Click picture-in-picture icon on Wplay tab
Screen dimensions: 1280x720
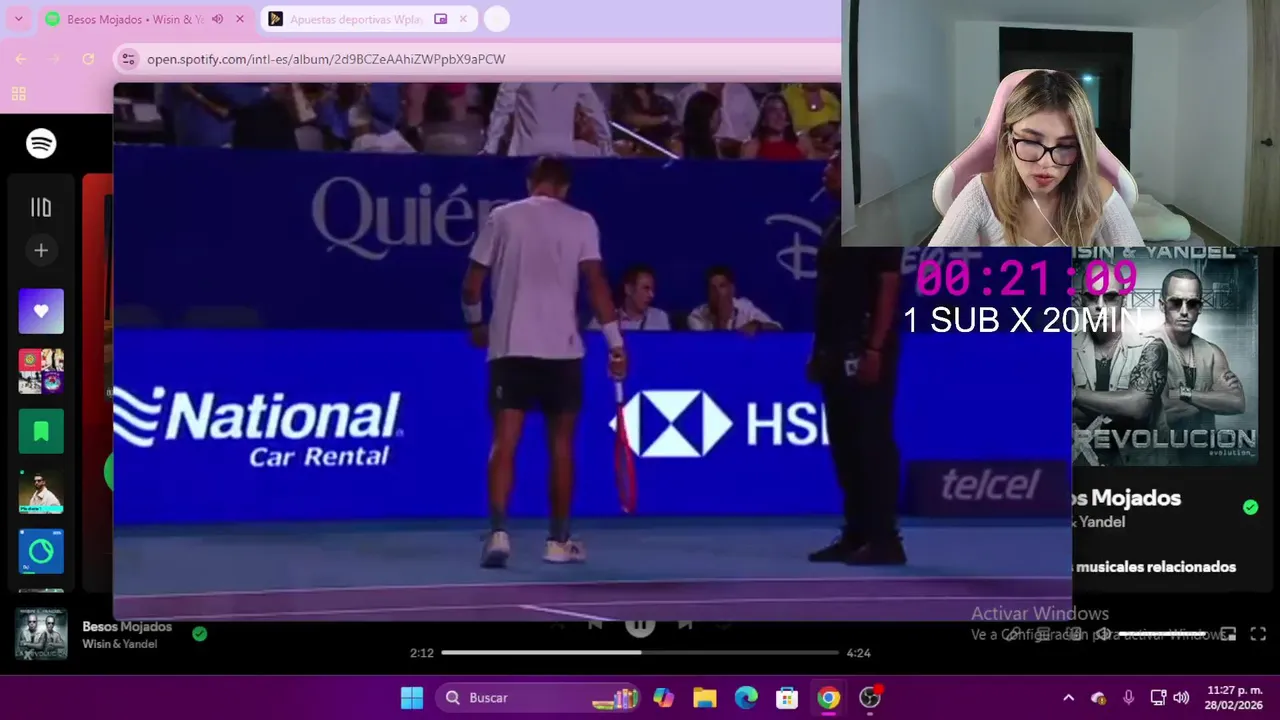[440, 19]
